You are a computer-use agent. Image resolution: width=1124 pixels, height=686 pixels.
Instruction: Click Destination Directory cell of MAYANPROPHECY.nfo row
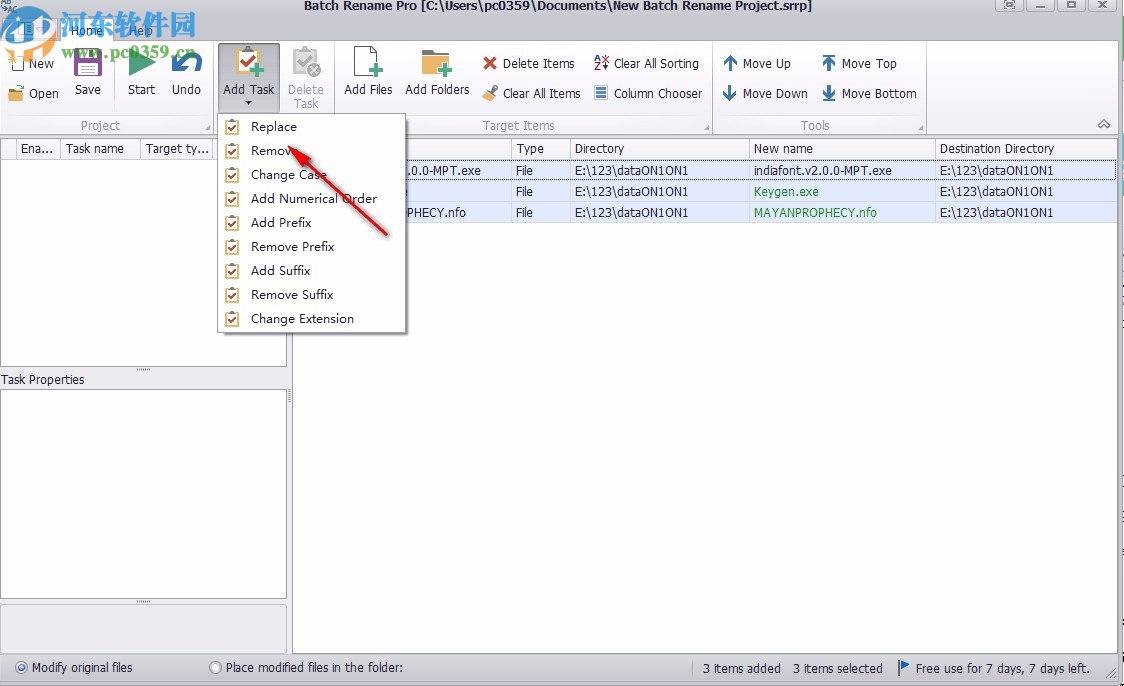point(1027,213)
